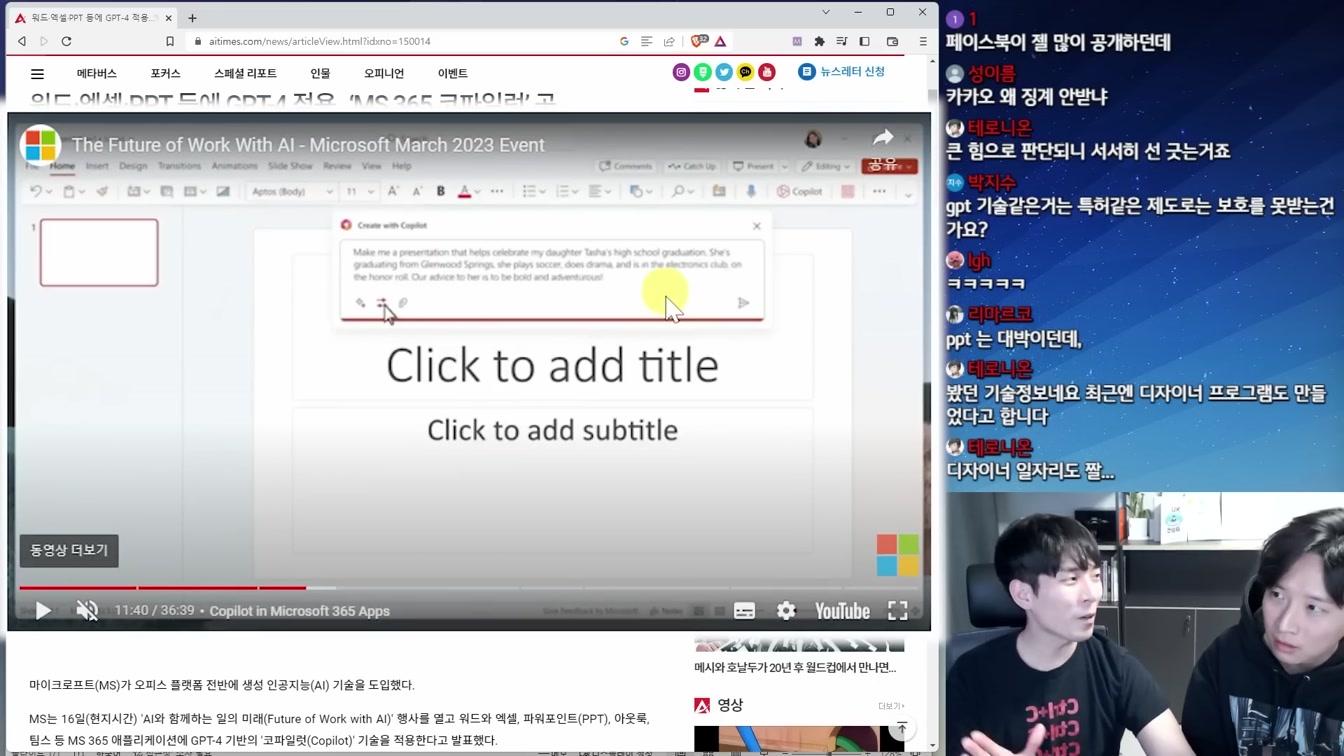Click 더보기 next to 영상 heading
1344x756 pixels.
click(890, 706)
